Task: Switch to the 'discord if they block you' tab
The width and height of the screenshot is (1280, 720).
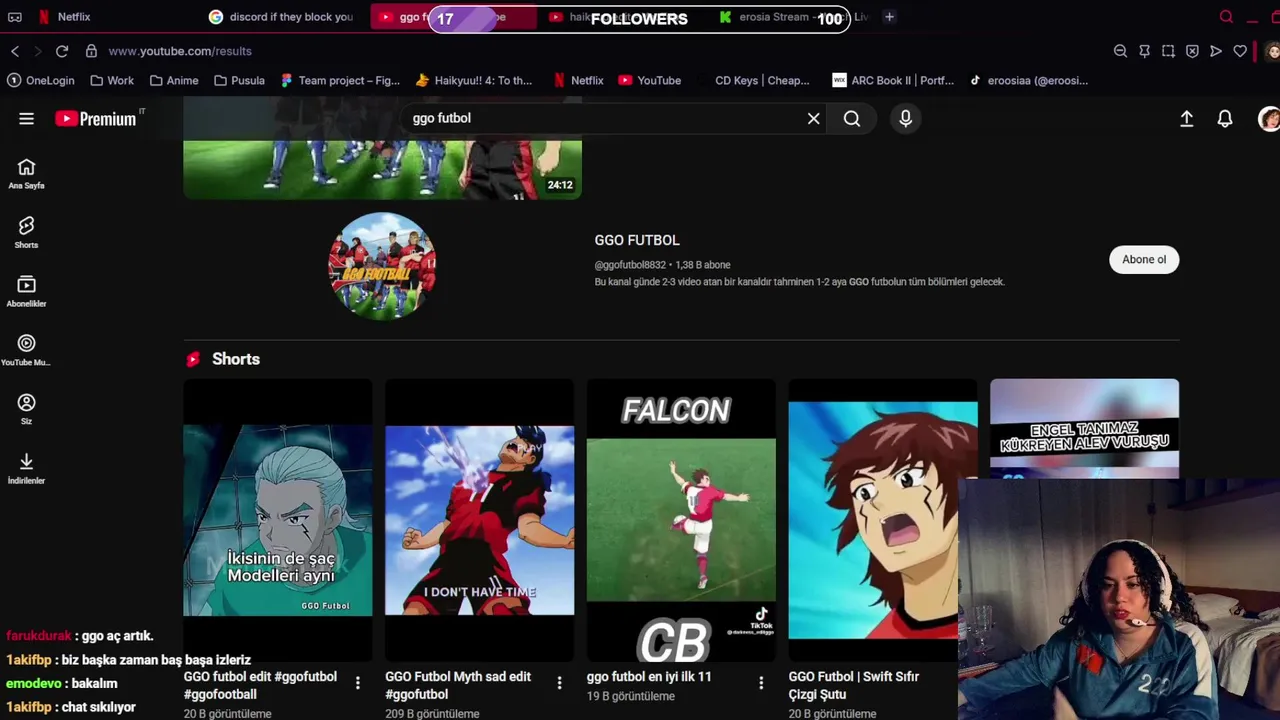Action: pyautogui.click(x=282, y=17)
